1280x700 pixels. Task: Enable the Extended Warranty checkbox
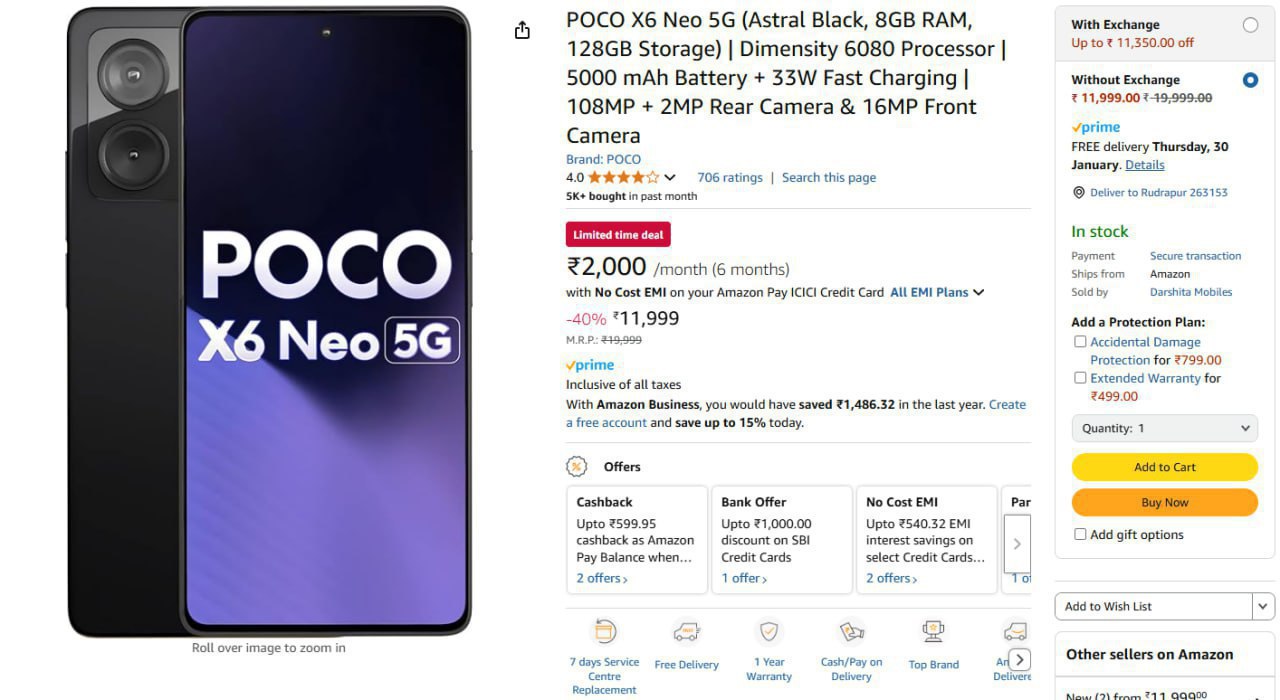1080,378
